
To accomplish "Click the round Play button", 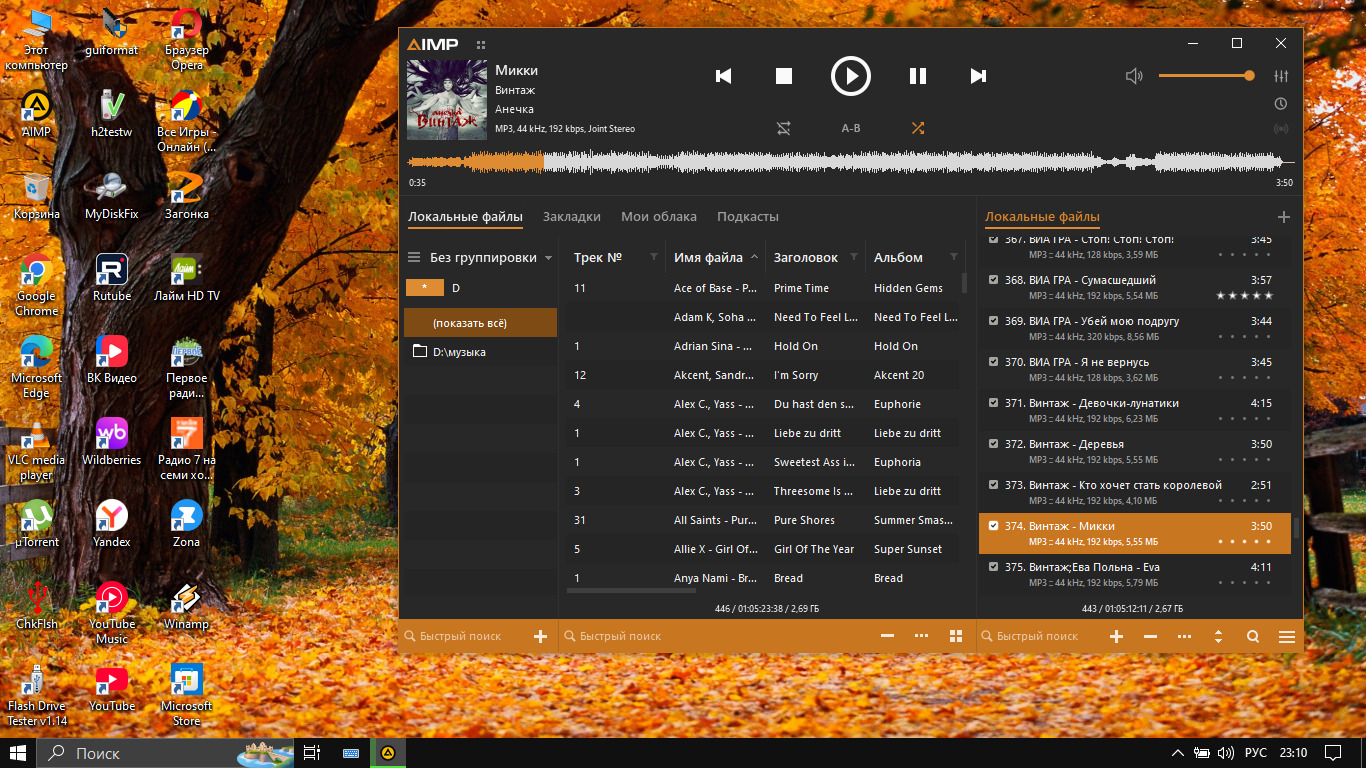I will pyautogui.click(x=851, y=76).
